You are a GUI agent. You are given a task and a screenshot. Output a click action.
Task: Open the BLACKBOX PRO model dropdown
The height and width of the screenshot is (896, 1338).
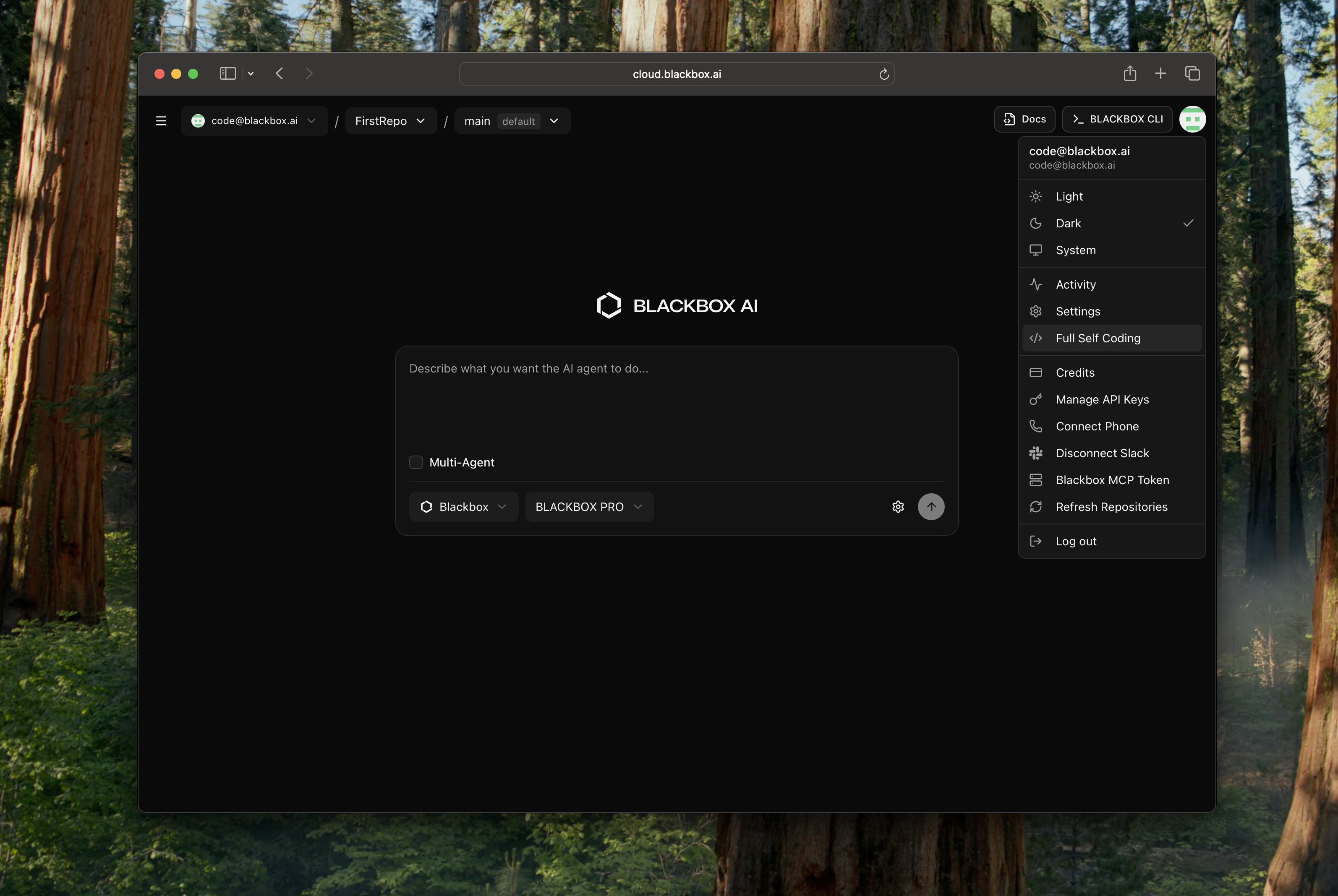589,506
